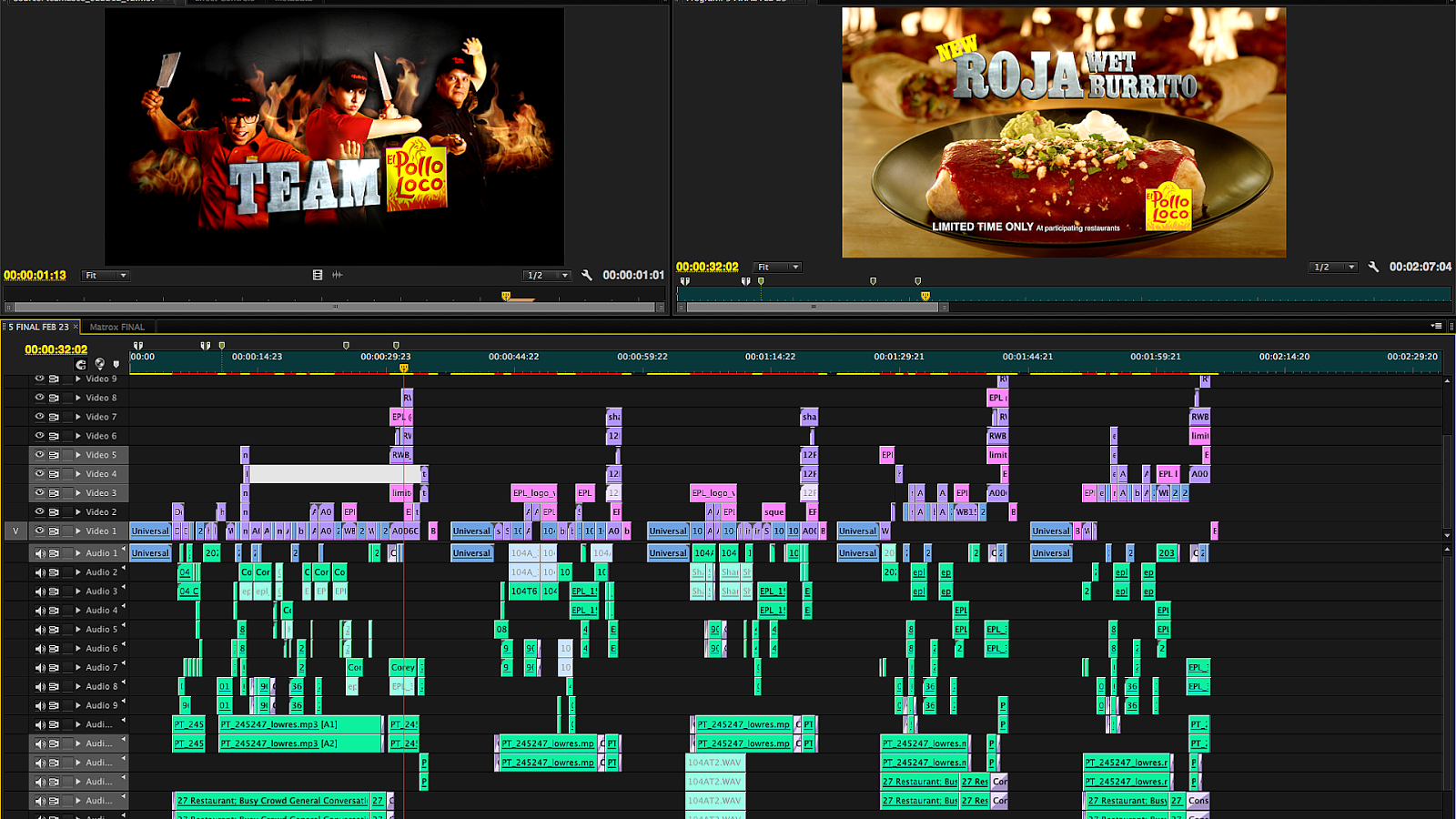Open Program monitor Fit zoom dropdown
1456x819 pixels.
tap(778, 267)
